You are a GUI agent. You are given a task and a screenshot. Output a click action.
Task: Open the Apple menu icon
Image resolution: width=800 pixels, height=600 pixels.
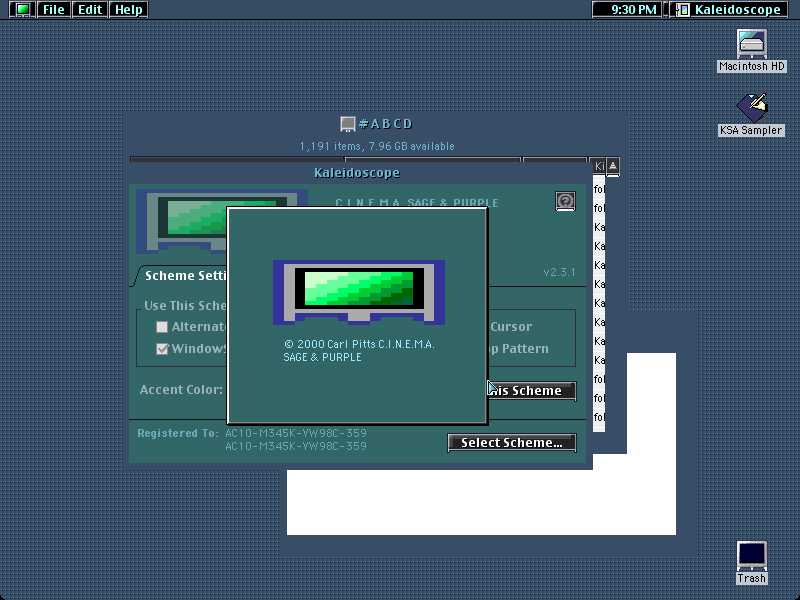[22, 9]
